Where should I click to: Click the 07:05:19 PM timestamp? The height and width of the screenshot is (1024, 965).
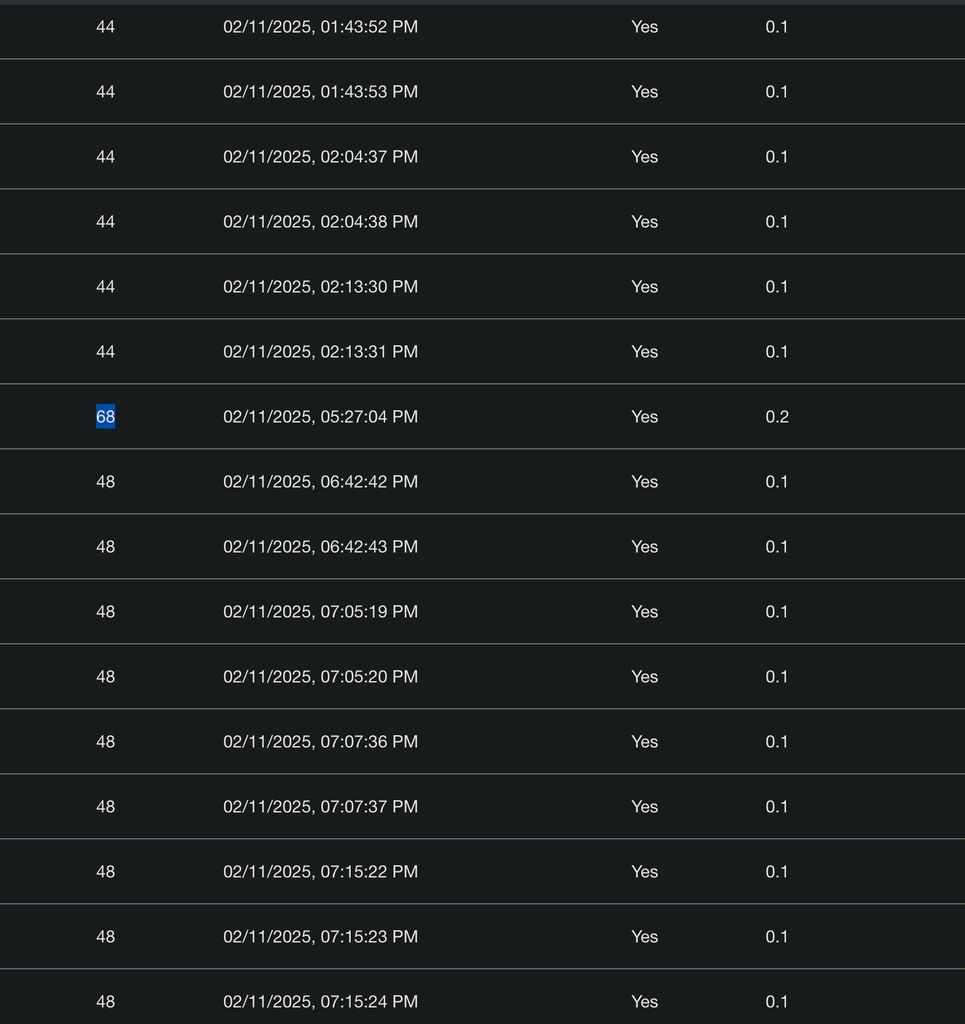pos(320,612)
